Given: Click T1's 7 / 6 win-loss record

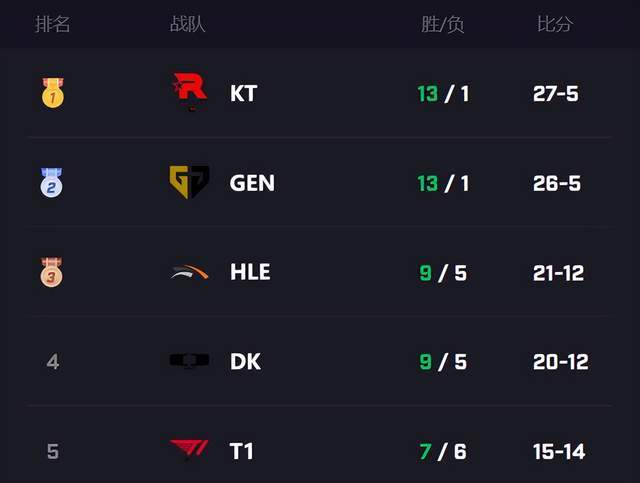Looking at the screenshot, I should [443, 452].
